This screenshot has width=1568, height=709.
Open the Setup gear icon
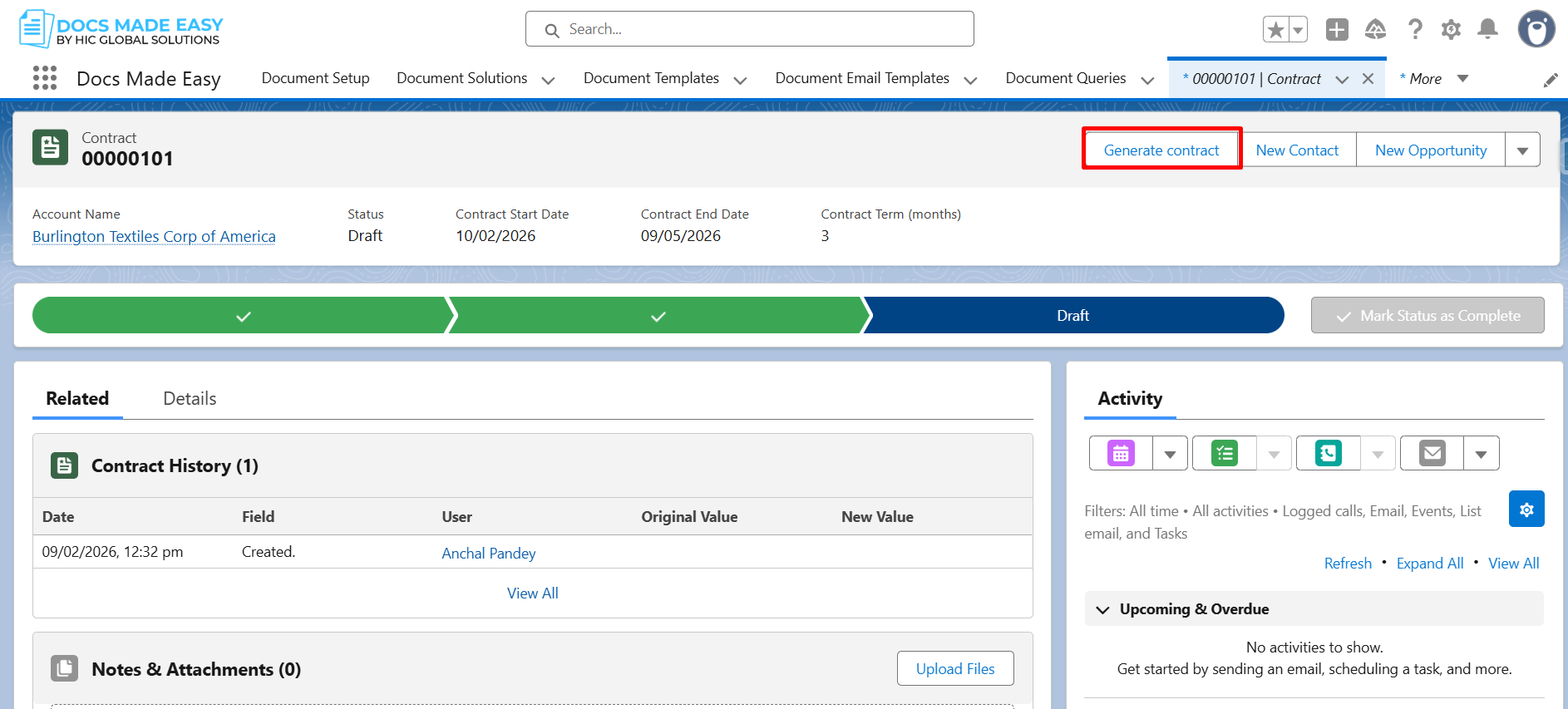pyautogui.click(x=1451, y=30)
